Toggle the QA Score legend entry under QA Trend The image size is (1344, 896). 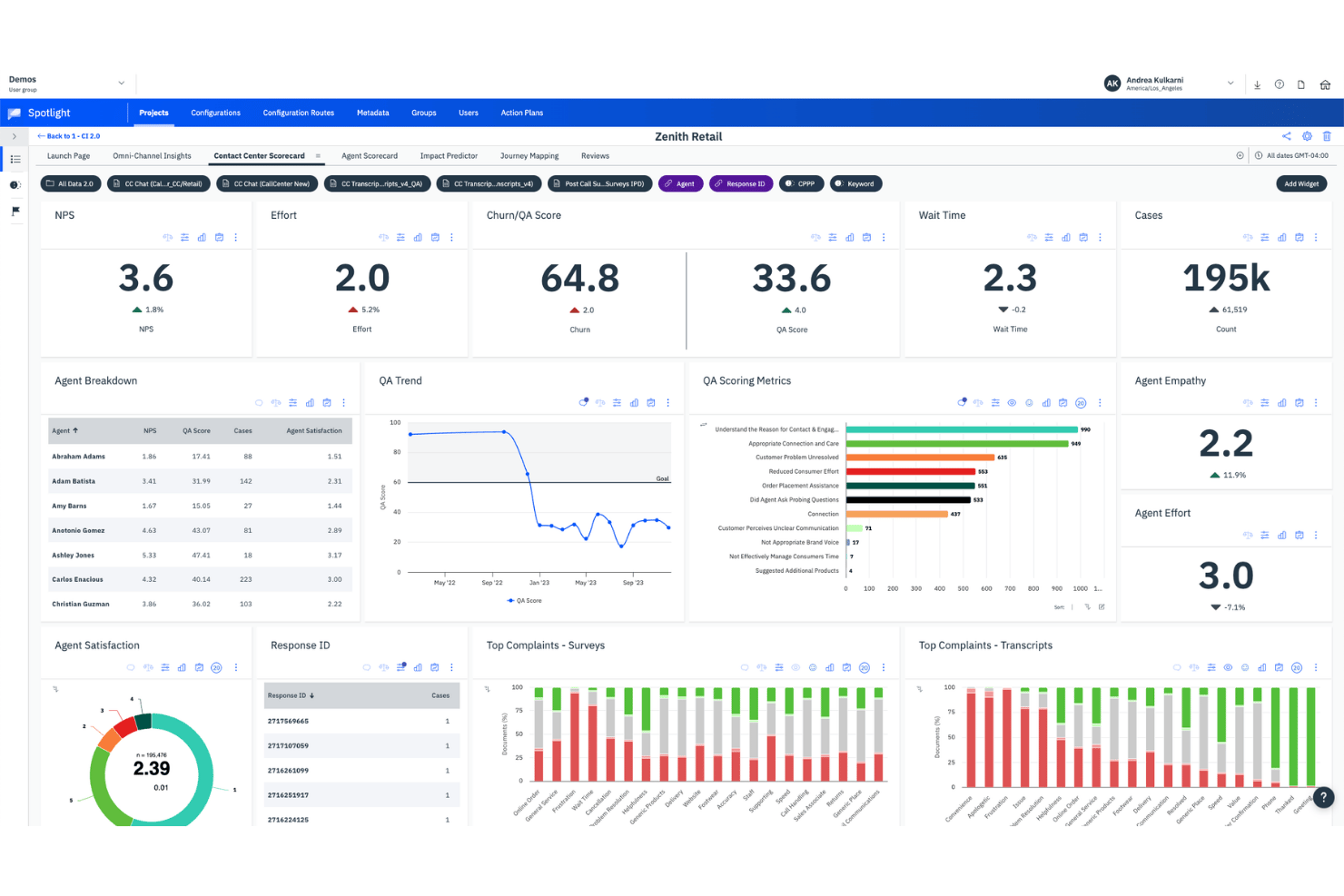(524, 601)
